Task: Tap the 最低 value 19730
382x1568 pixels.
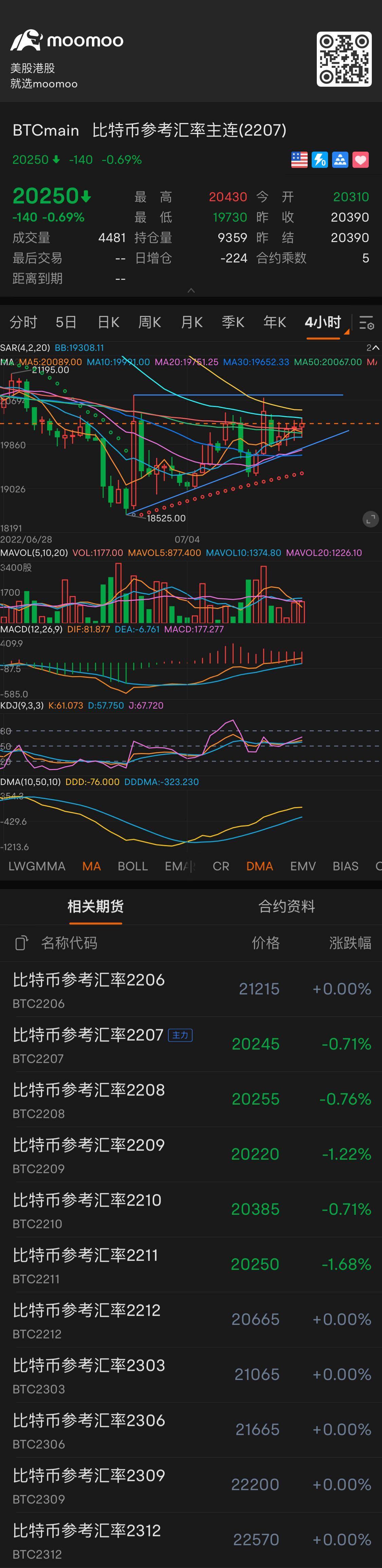Action: click(230, 217)
